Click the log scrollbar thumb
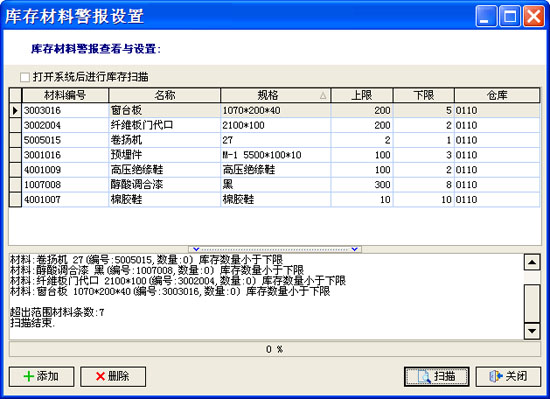550x399 pixels. coord(532,303)
